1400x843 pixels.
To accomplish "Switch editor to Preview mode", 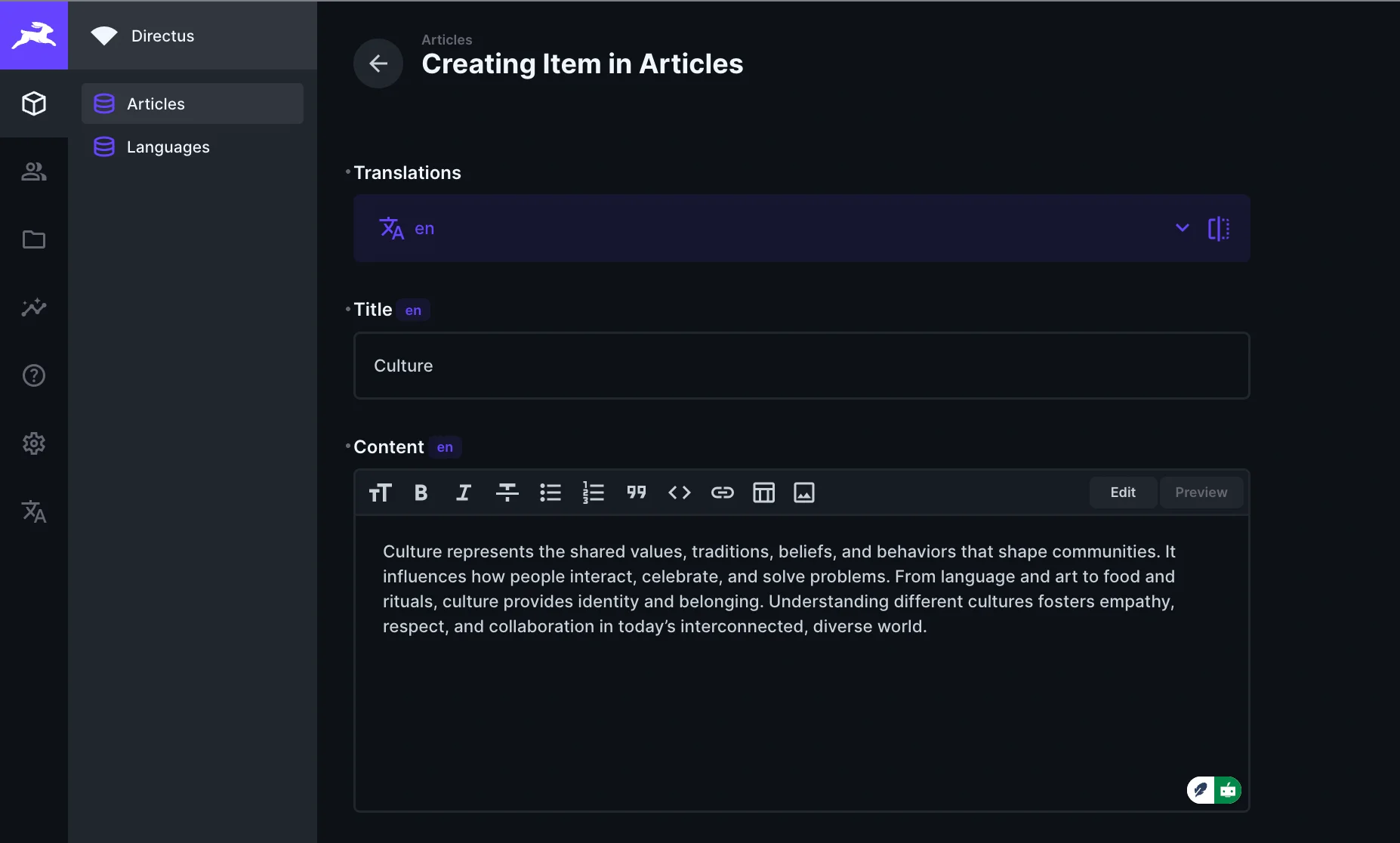I will 1201,493.
